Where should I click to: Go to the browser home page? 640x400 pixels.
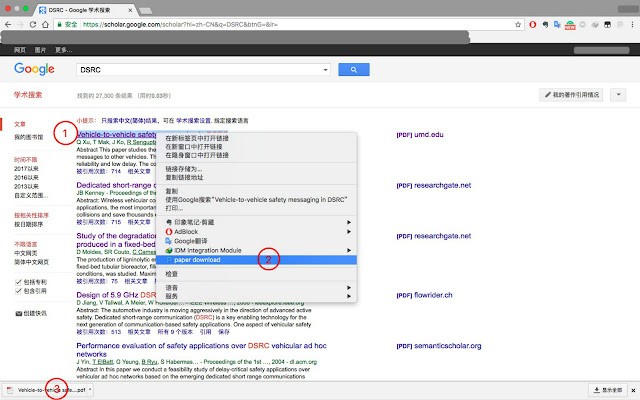tap(45, 24)
